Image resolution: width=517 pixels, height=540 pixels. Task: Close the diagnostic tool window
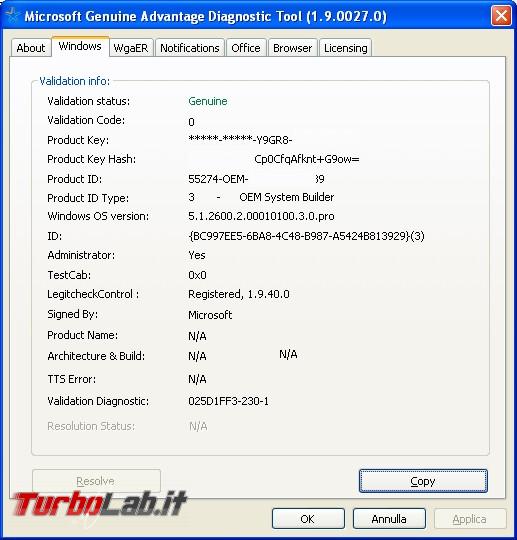pos(501,15)
